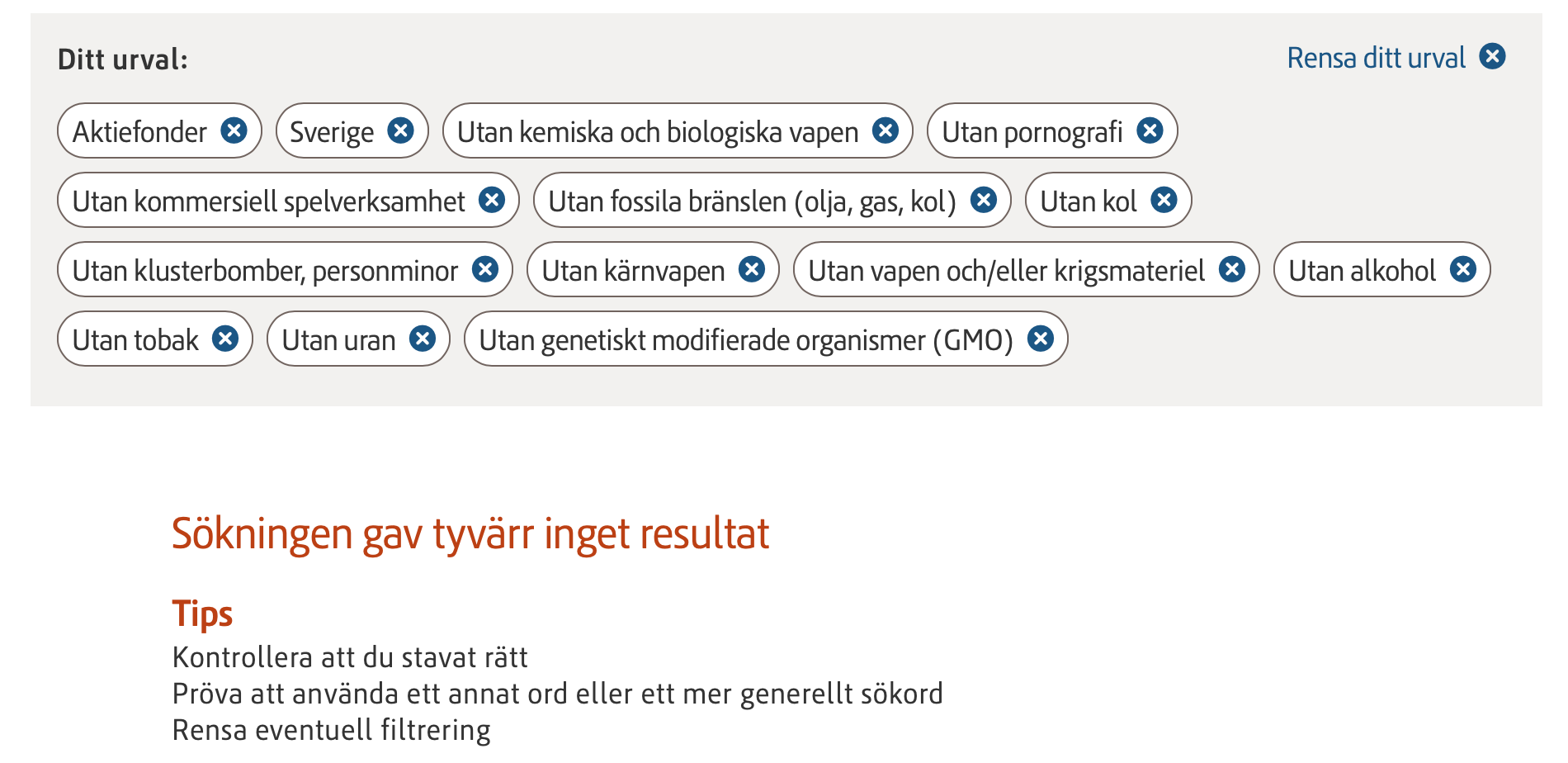Click the Sverige filter chip label

tap(332, 132)
